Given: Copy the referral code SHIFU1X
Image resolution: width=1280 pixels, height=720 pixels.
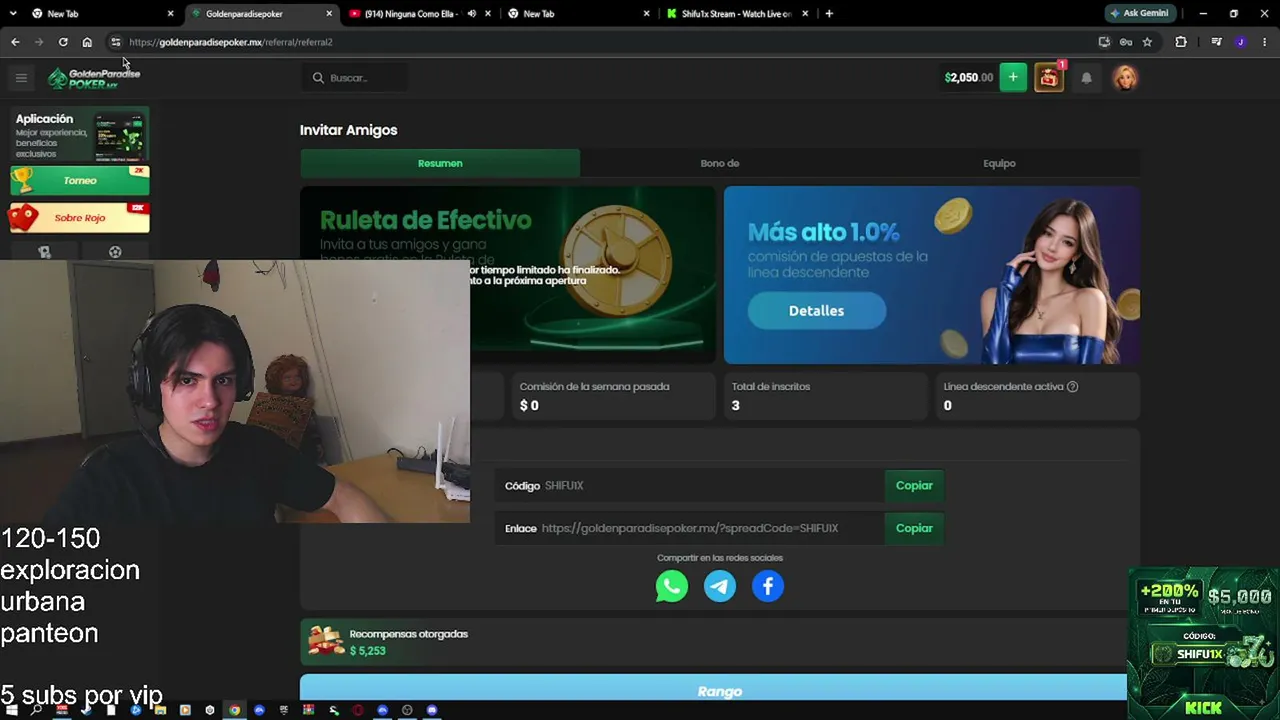Looking at the screenshot, I should pyautogui.click(x=914, y=486).
